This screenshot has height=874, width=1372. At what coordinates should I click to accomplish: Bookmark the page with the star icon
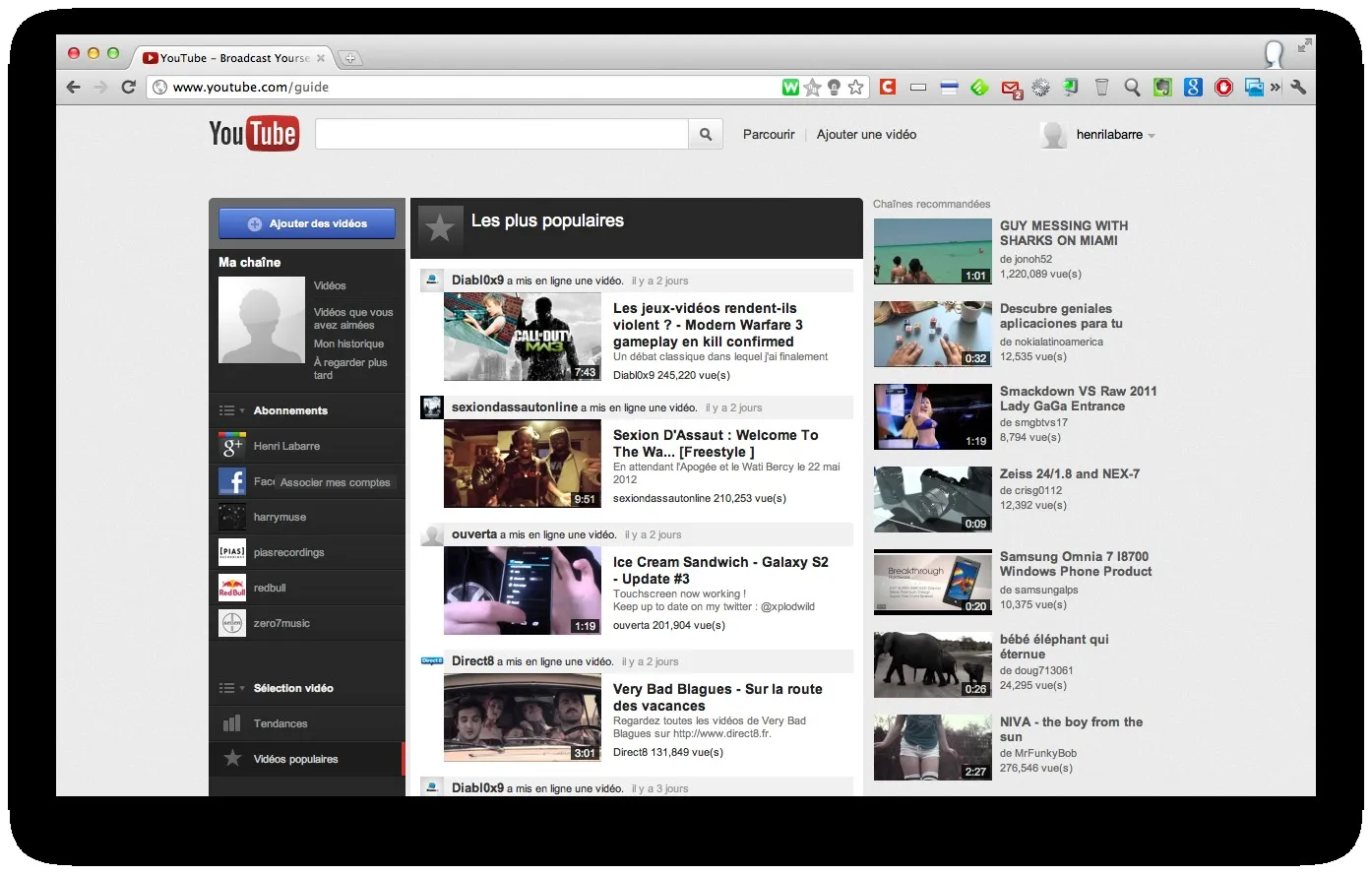(x=856, y=87)
